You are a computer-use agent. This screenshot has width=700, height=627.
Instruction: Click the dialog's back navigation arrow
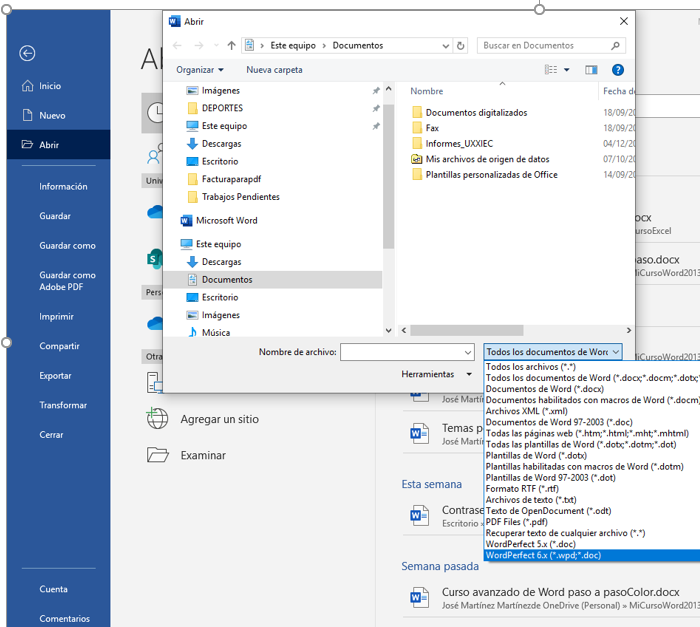tap(177, 46)
